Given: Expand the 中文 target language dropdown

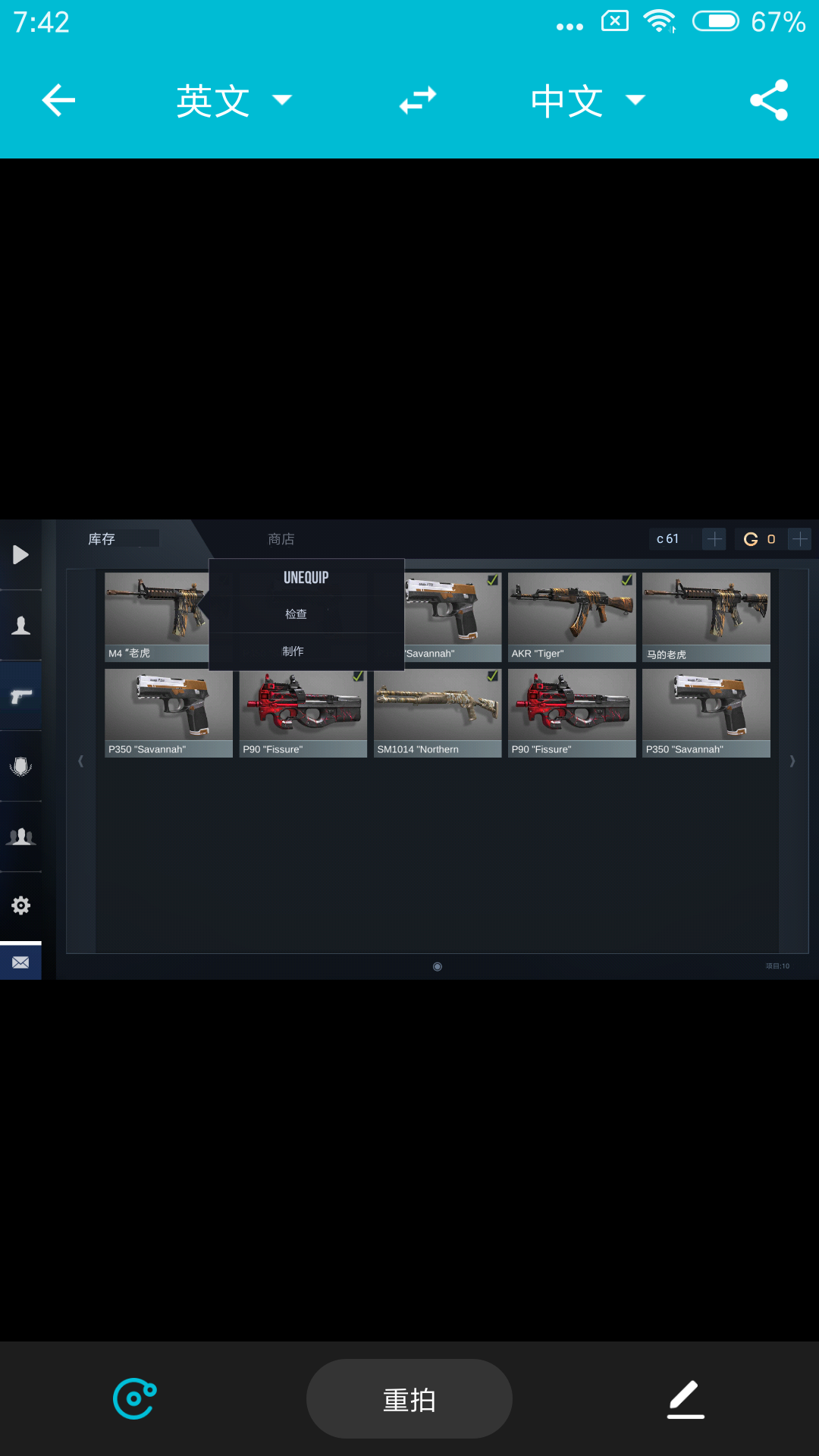Looking at the screenshot, I should click(x=588, y=100).
